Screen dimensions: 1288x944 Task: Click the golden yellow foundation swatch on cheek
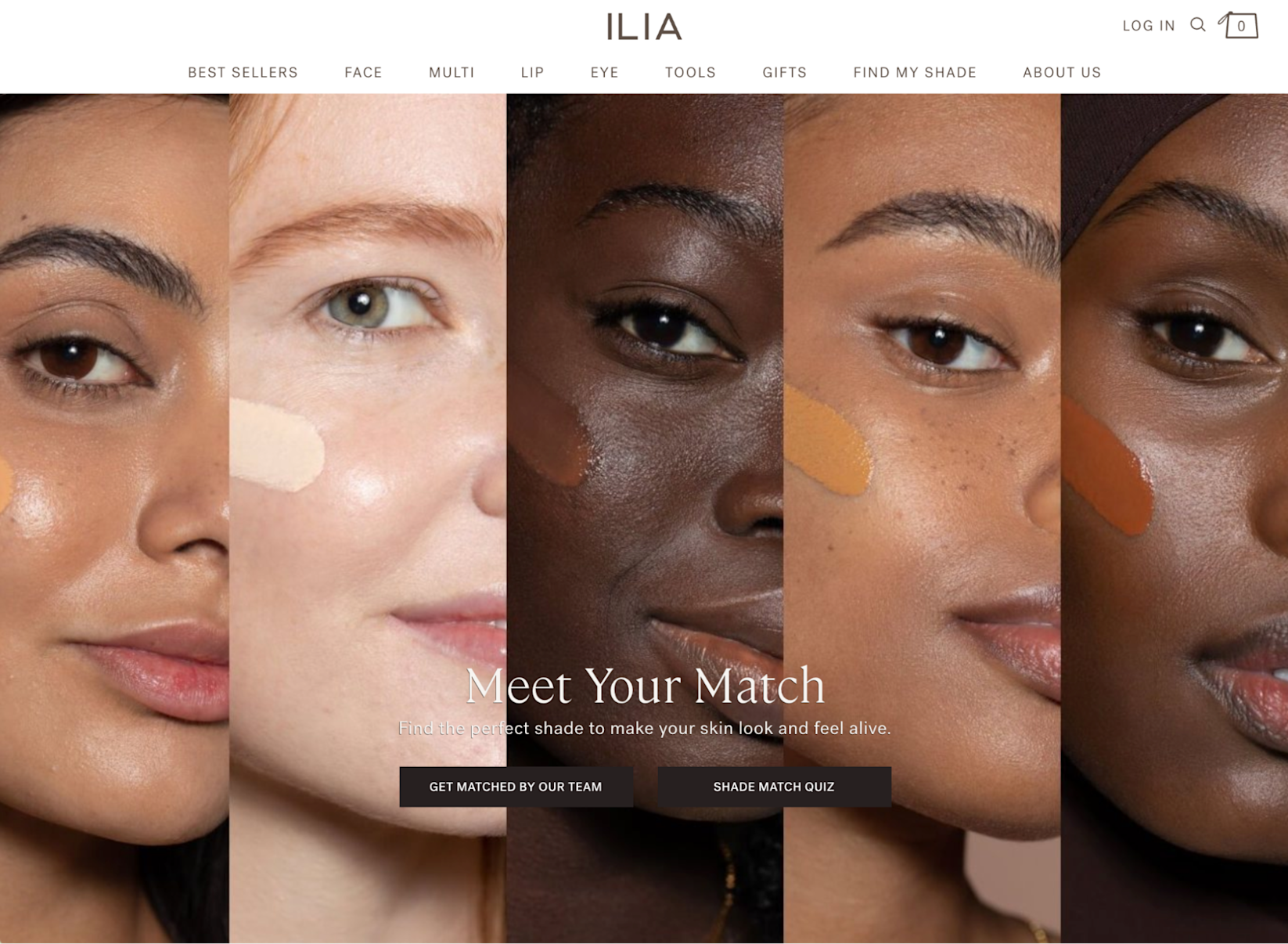pos(826,441)
